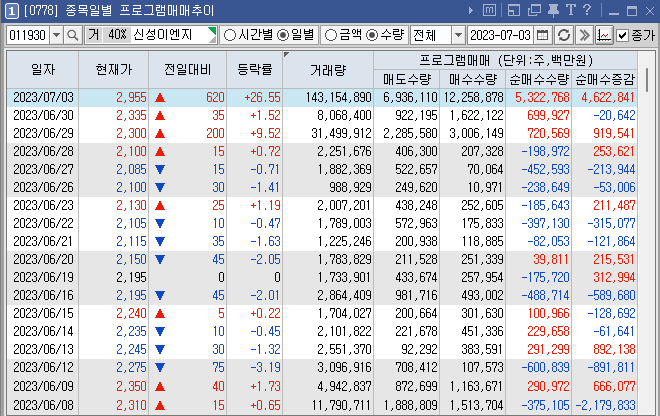Select the 금액 radio button
This screenshot has width=660, height=416.
point(331,35)
